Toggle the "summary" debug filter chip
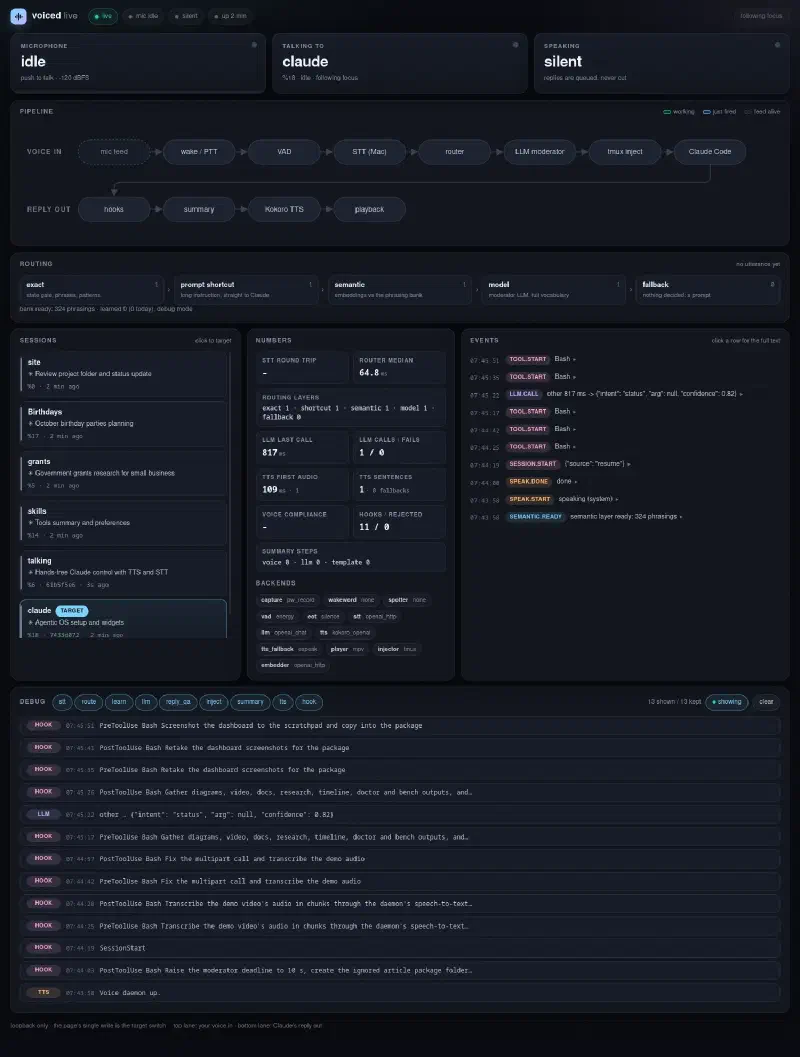This screenshot has width=800, height=1057. point(250,702)
